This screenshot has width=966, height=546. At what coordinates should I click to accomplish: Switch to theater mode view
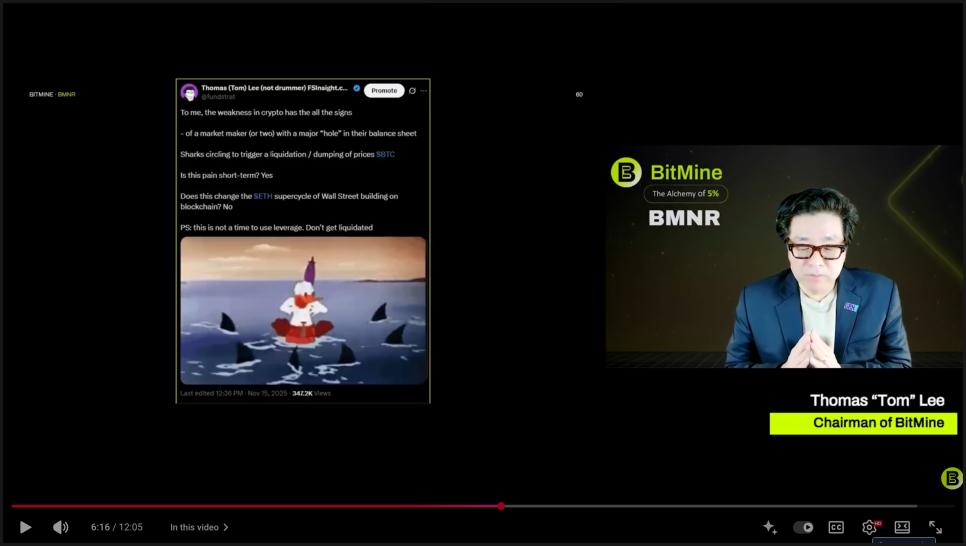pos(902,527)
